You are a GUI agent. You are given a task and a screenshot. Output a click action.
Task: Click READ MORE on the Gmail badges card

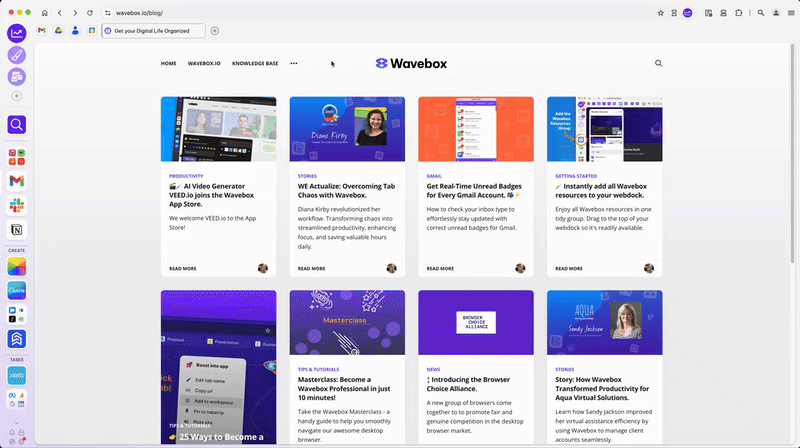click(440, 268)
